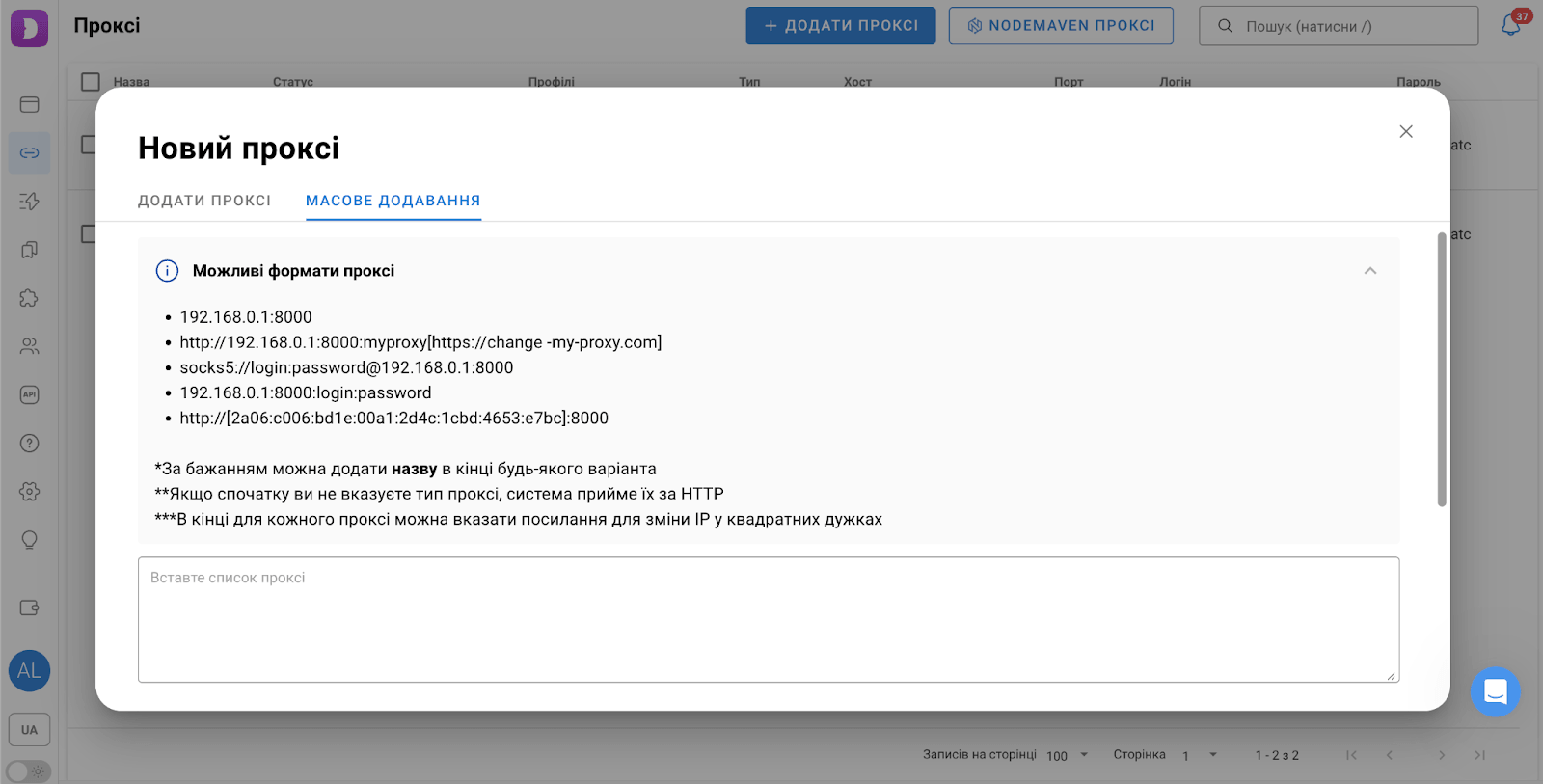The height and width of the screenshot is (784, 1543).
Task: Open the 'Записів на сторінці' dropdown
Action: (1069, 755)
